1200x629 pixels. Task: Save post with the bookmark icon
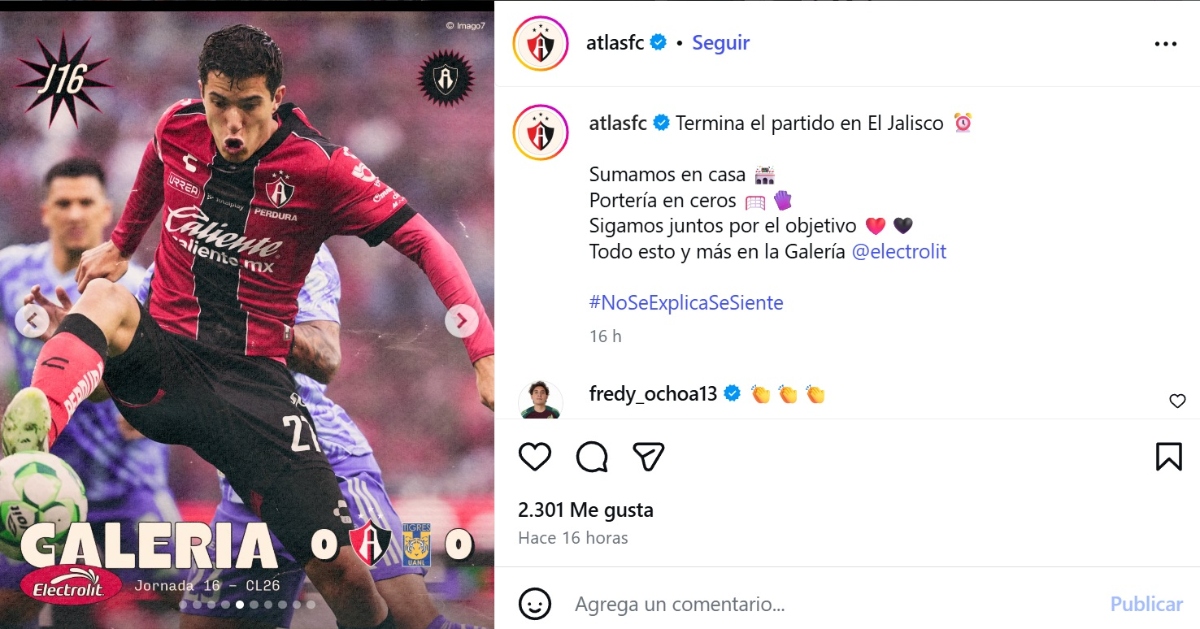coord(1169,457)
